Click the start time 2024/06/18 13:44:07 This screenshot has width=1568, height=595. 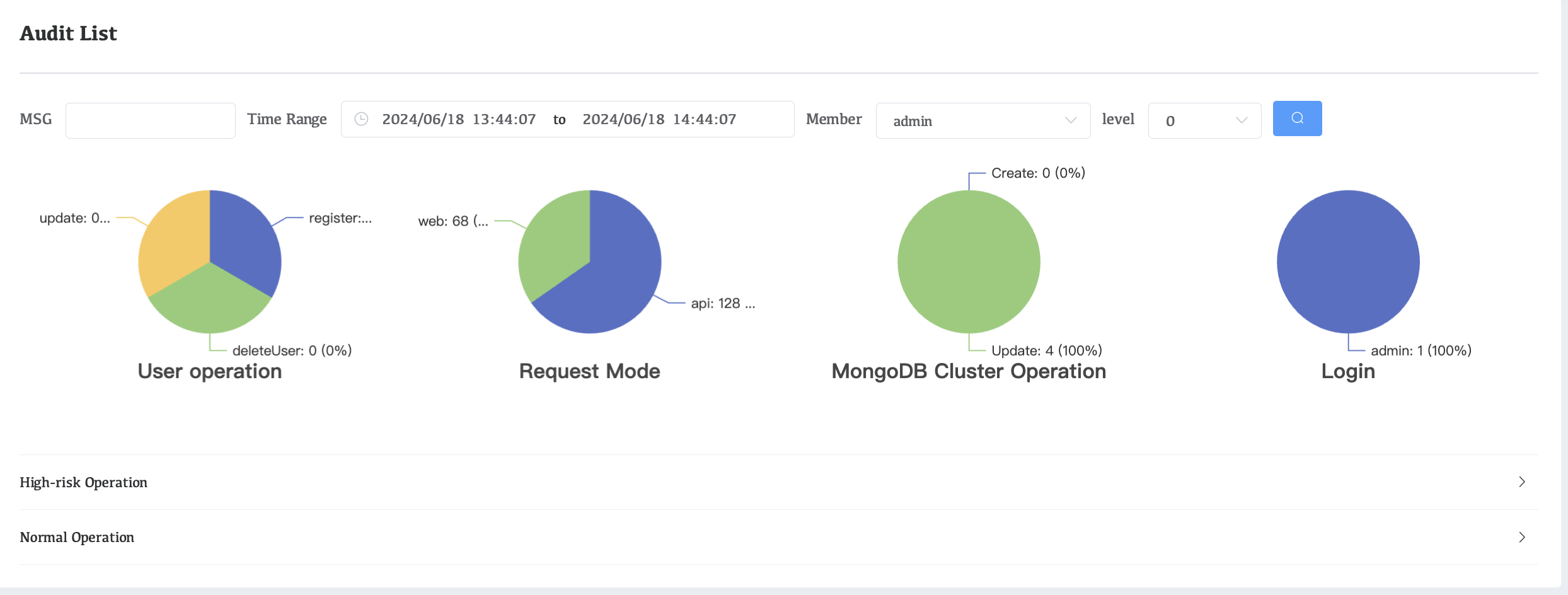point(459,119)
